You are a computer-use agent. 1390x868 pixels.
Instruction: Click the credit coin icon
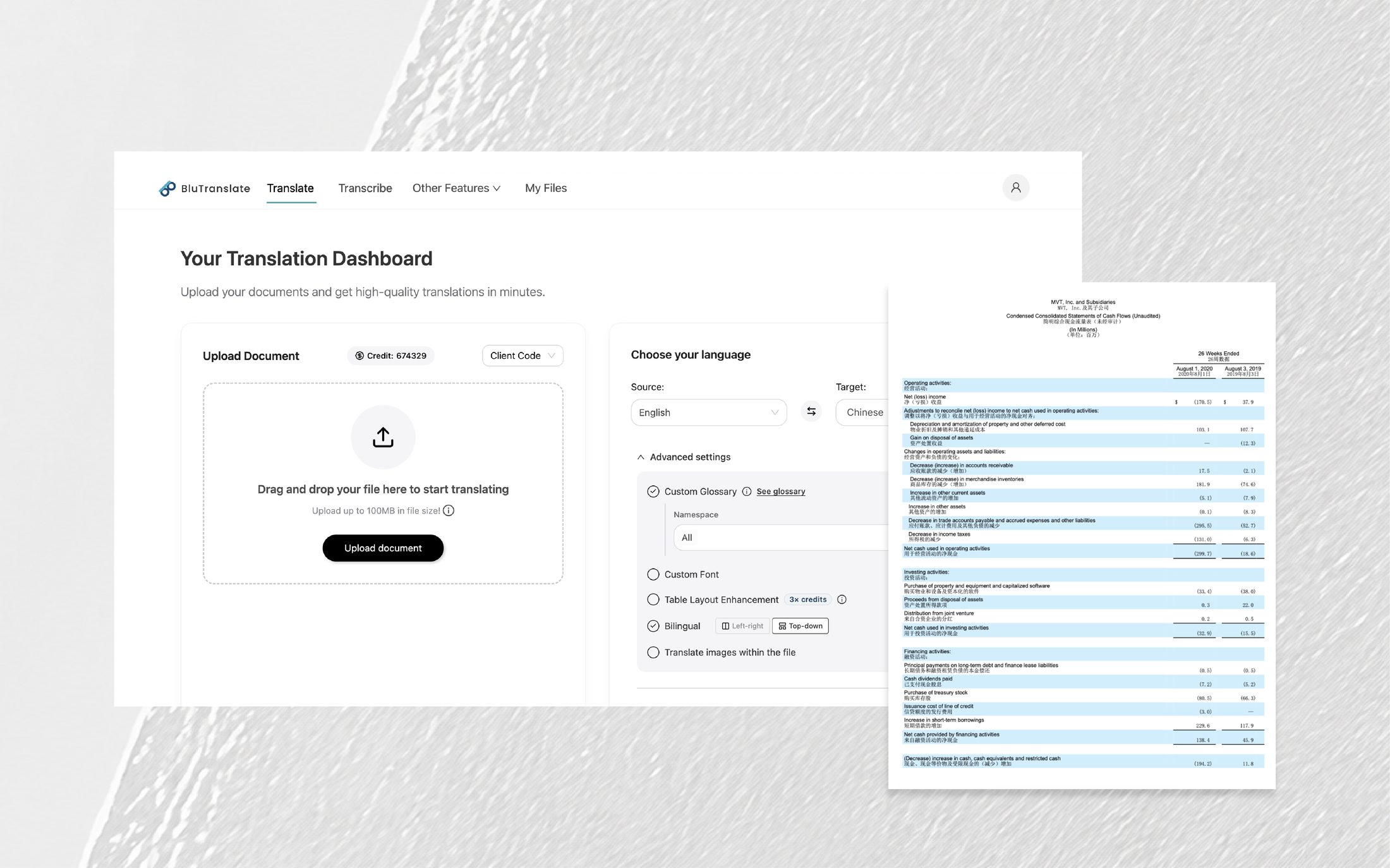tap(360, 356)
